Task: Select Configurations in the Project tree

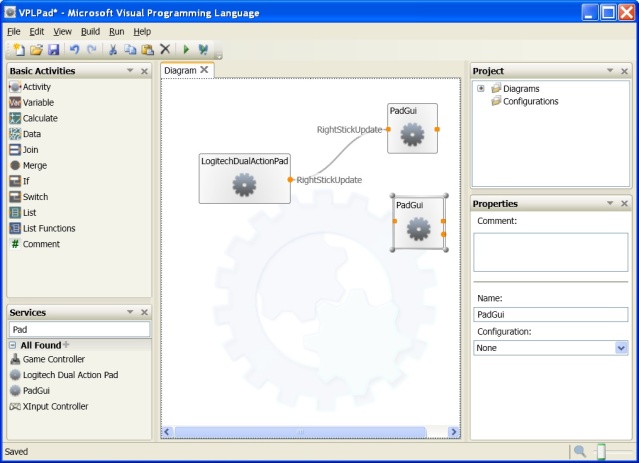Action: [530, 101]
